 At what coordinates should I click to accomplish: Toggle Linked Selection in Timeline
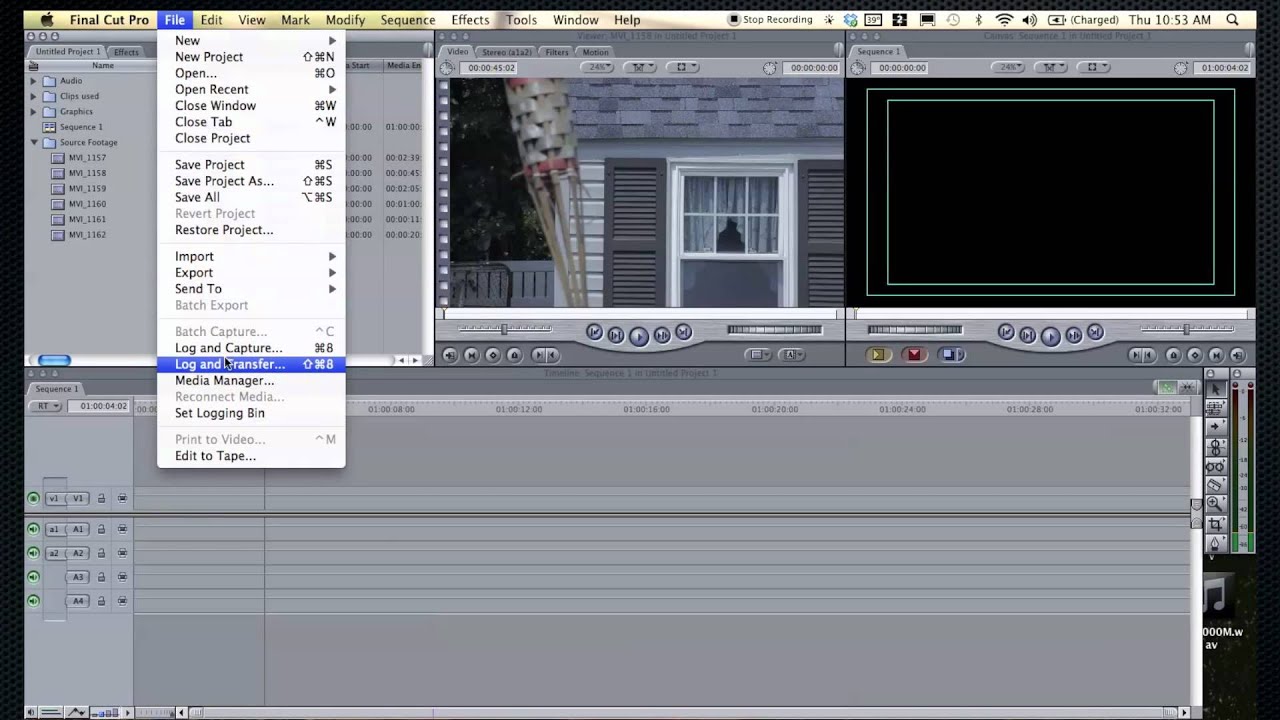click(x=1167, y=388)
